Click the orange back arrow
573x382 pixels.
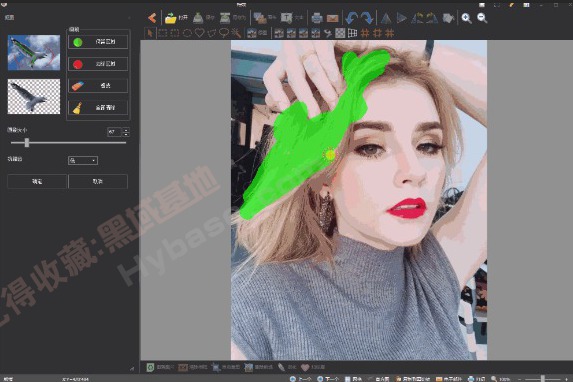[x=152, y=18]
